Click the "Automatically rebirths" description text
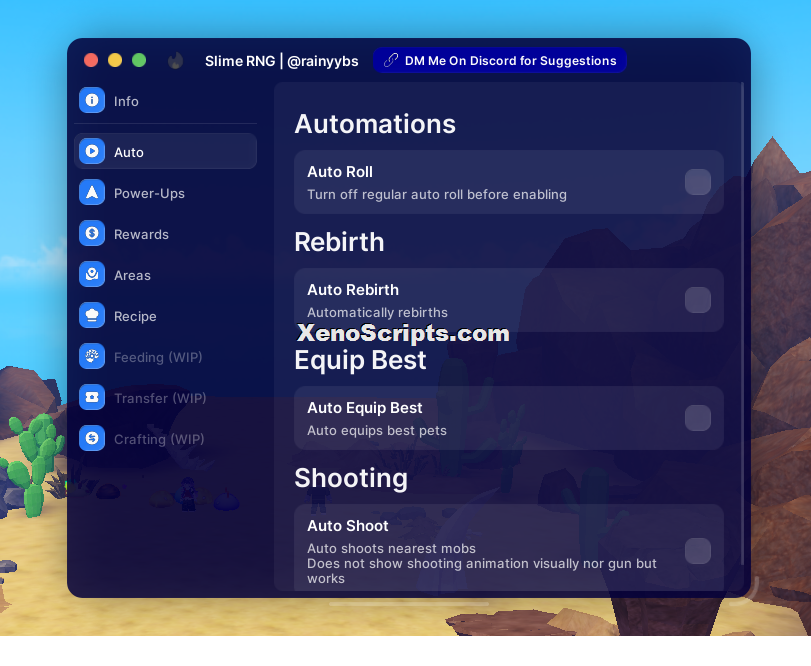The width and height of the screenshot is (811, 666). [378, 312]
